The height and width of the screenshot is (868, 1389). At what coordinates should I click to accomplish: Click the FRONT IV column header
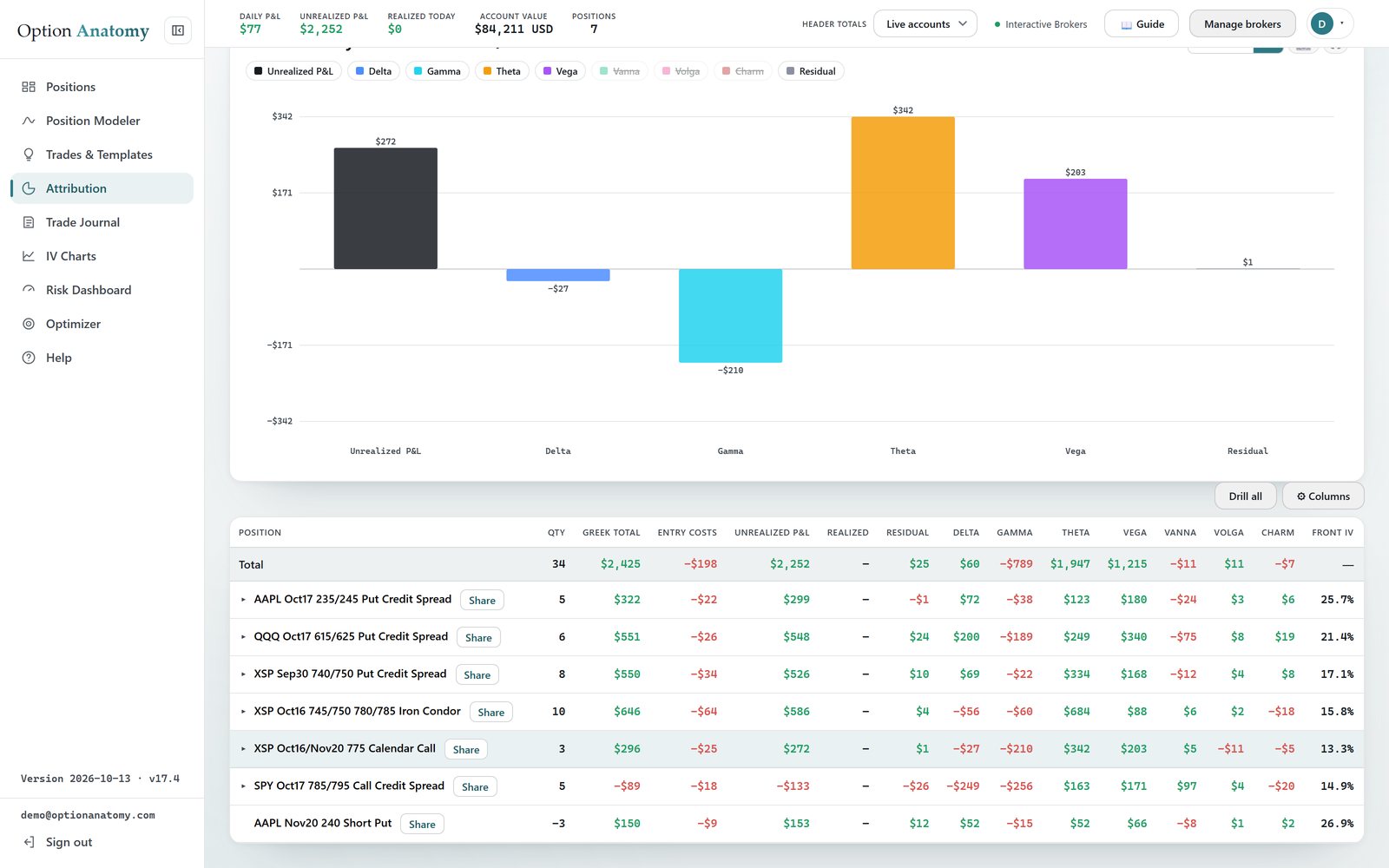pos(1333,533)
